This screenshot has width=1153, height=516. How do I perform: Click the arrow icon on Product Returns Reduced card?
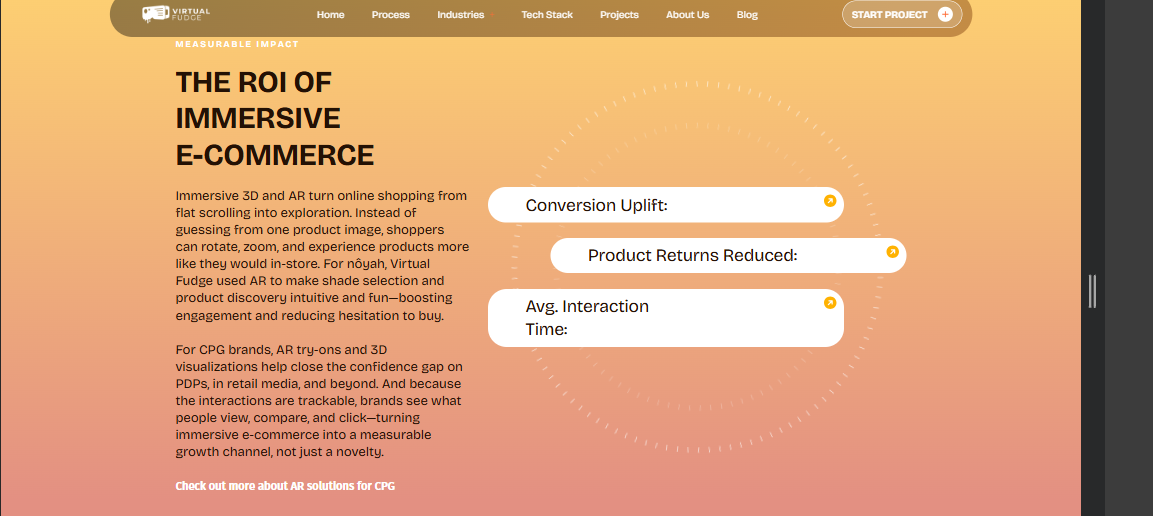892,251
